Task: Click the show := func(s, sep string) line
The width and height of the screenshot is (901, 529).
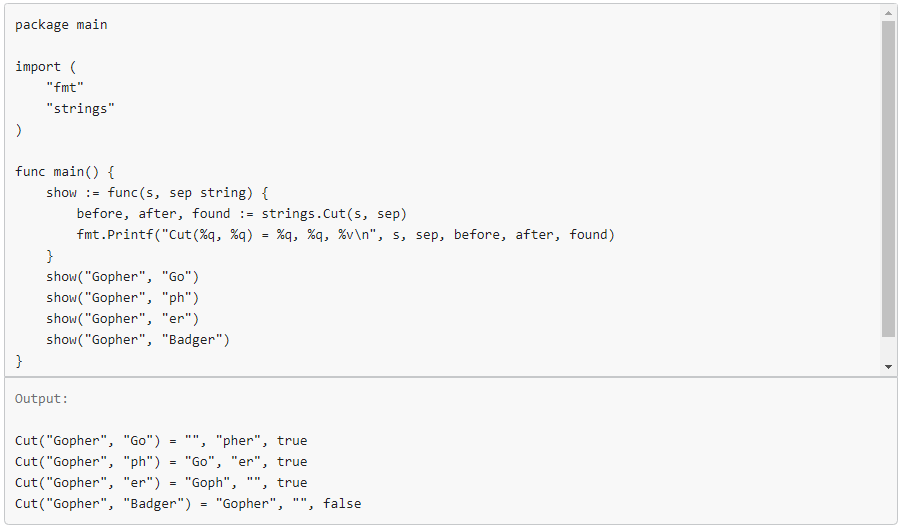Action: pyautogui.click(x=157, y=193)
